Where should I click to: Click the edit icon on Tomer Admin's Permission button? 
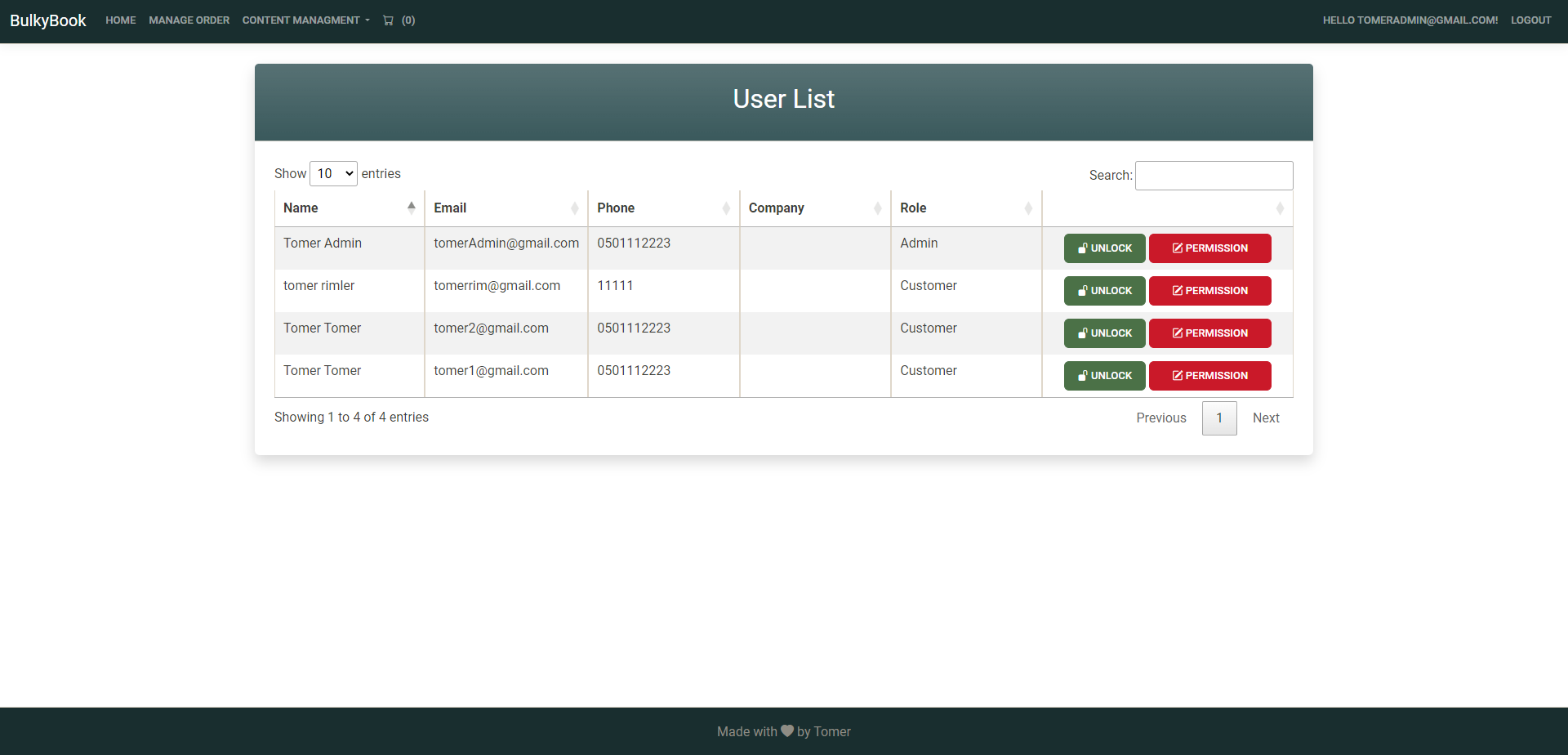coord(1178,248)
